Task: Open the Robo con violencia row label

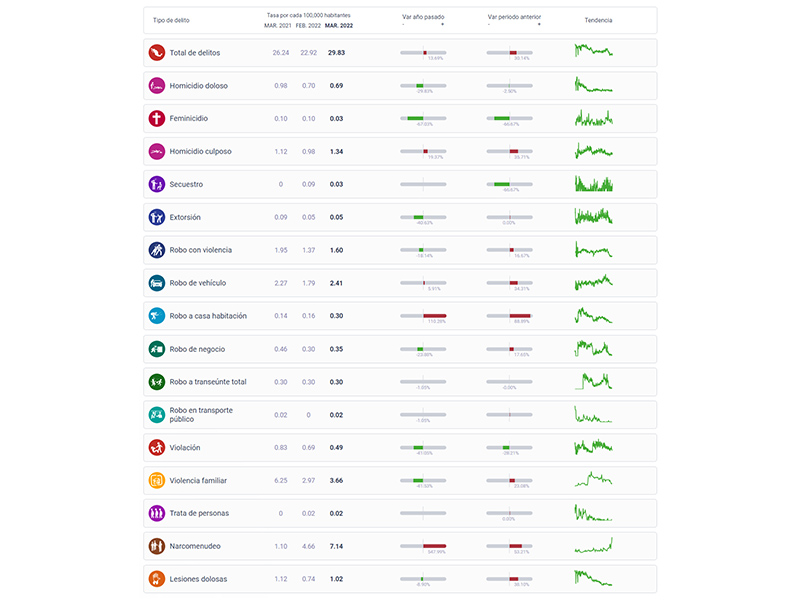Action: [201, 250]
